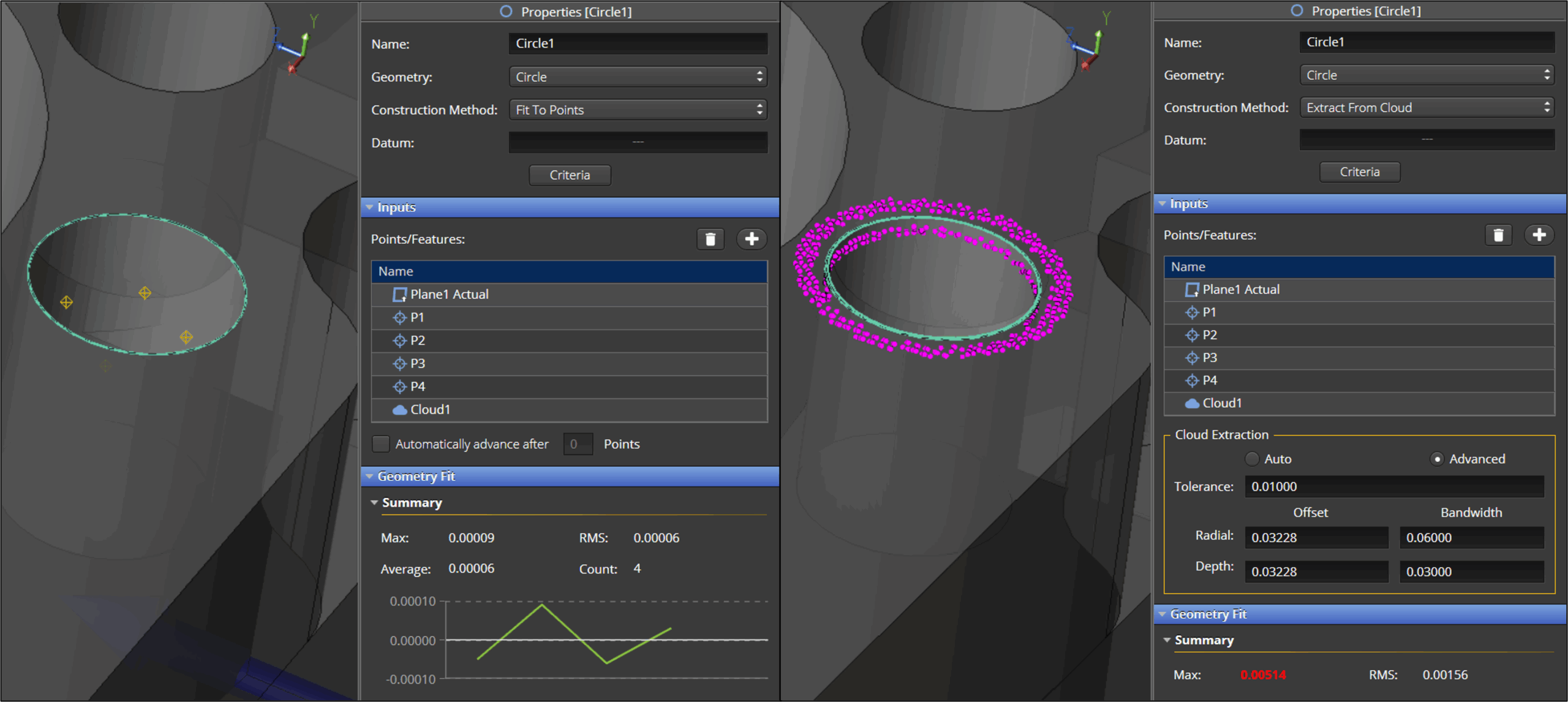This screenshot has width=1568, height=702.
Task: Collapse the left Inputs section header
Action: [x=370, y=207]
